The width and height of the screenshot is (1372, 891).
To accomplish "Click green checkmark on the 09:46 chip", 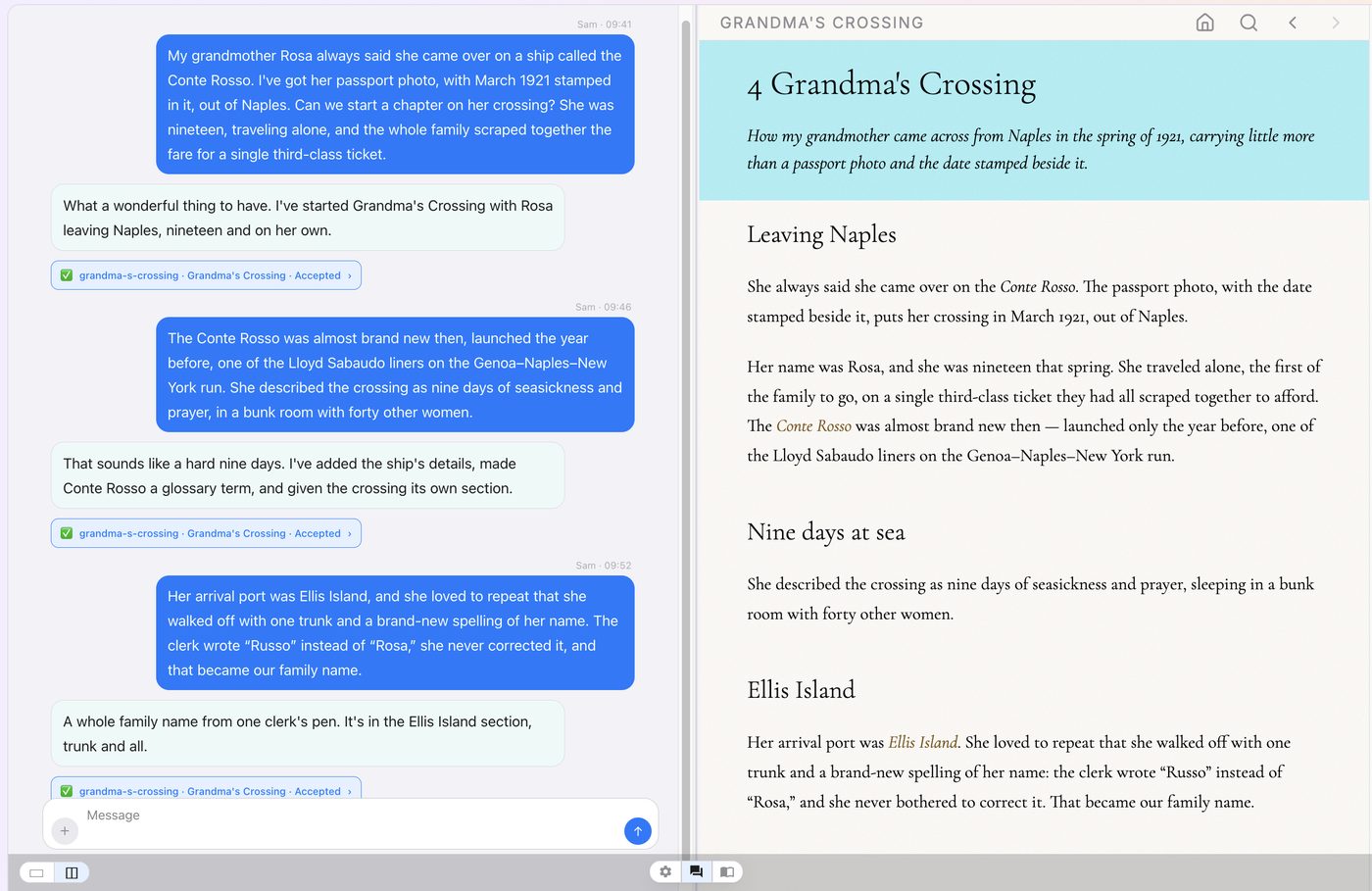I will 67,533.
